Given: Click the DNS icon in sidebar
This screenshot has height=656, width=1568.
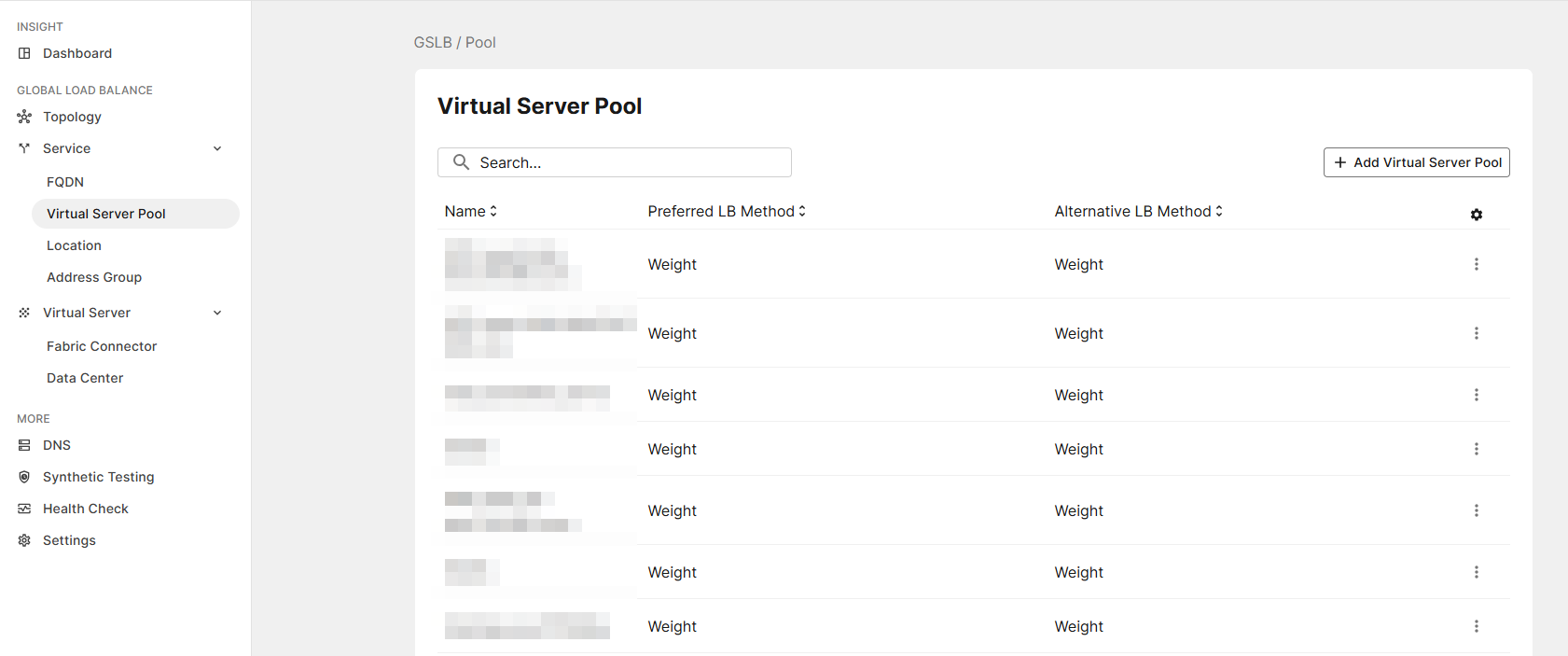Looking at the screenshot, I should [24, 445].
